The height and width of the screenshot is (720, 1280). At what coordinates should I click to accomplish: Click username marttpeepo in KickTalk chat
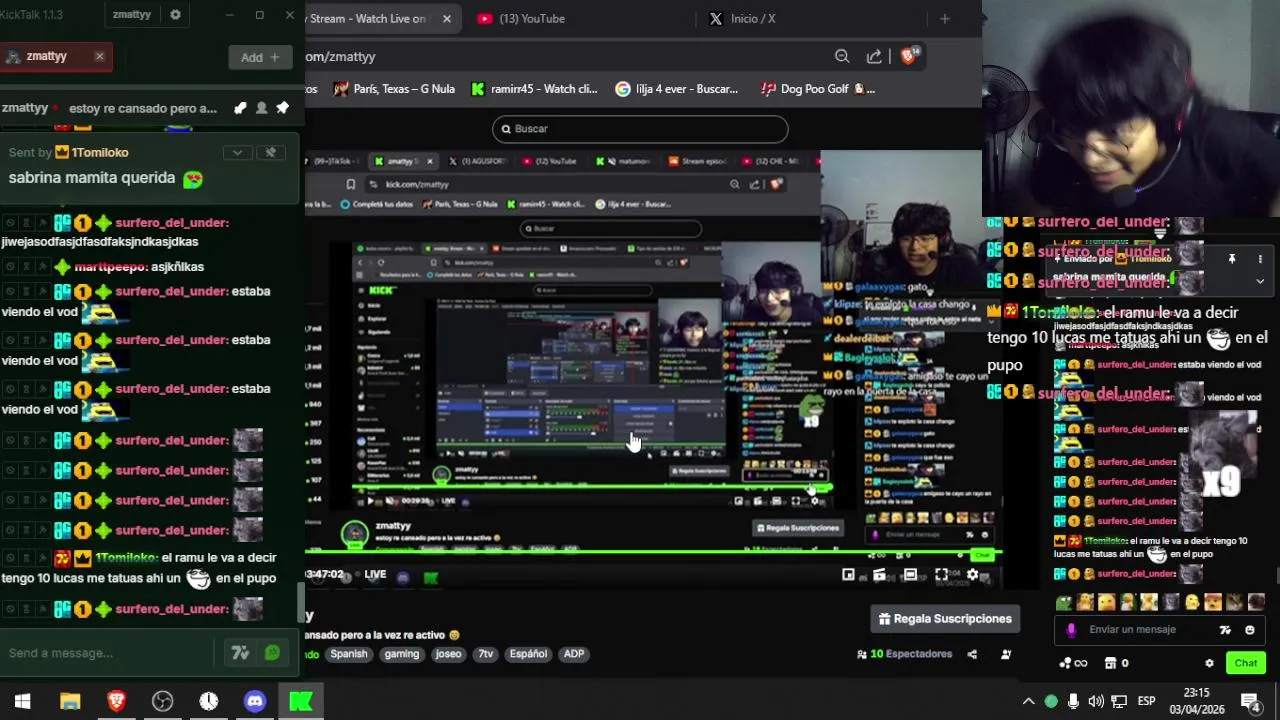pyautogui.click(x=110, y=267)
